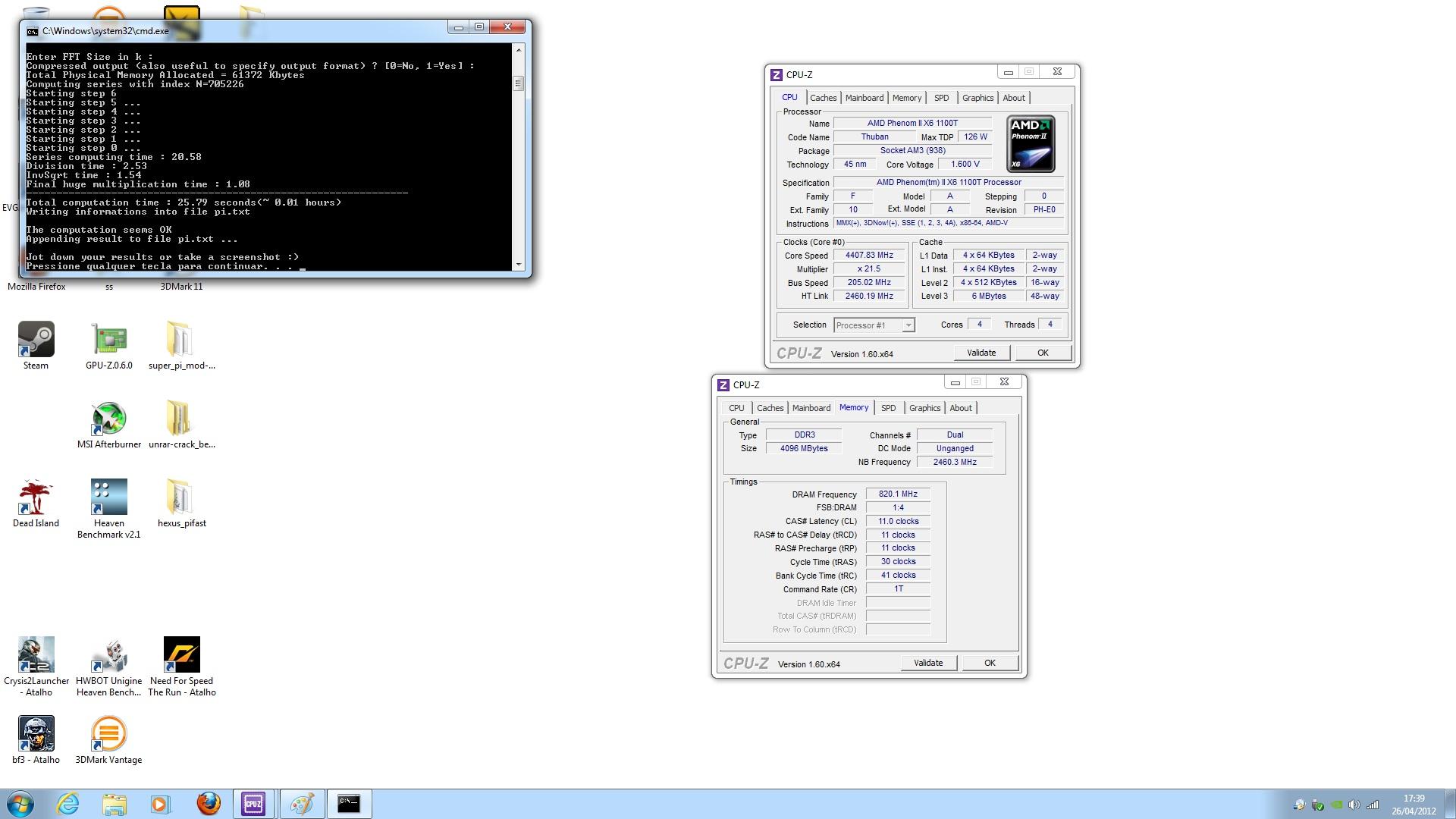Open Windows Explorer from taskbar

pos(115,804)
